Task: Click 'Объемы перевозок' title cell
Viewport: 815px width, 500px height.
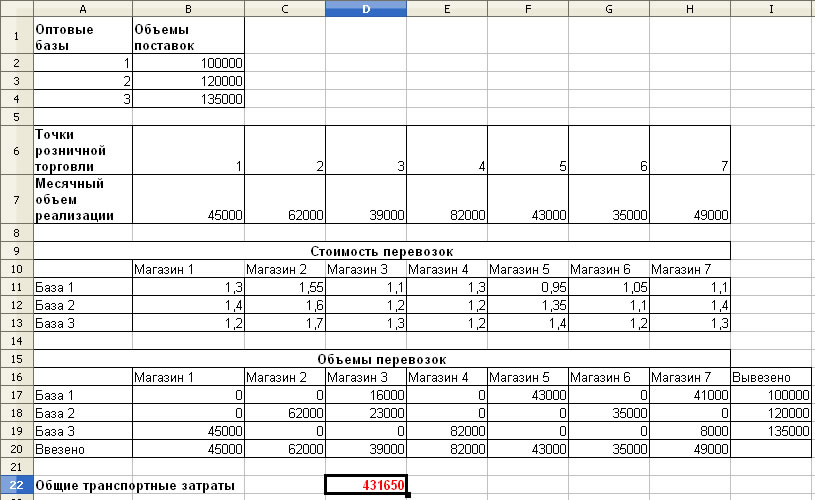Action: pyautogui.click(x=382, y=359)
